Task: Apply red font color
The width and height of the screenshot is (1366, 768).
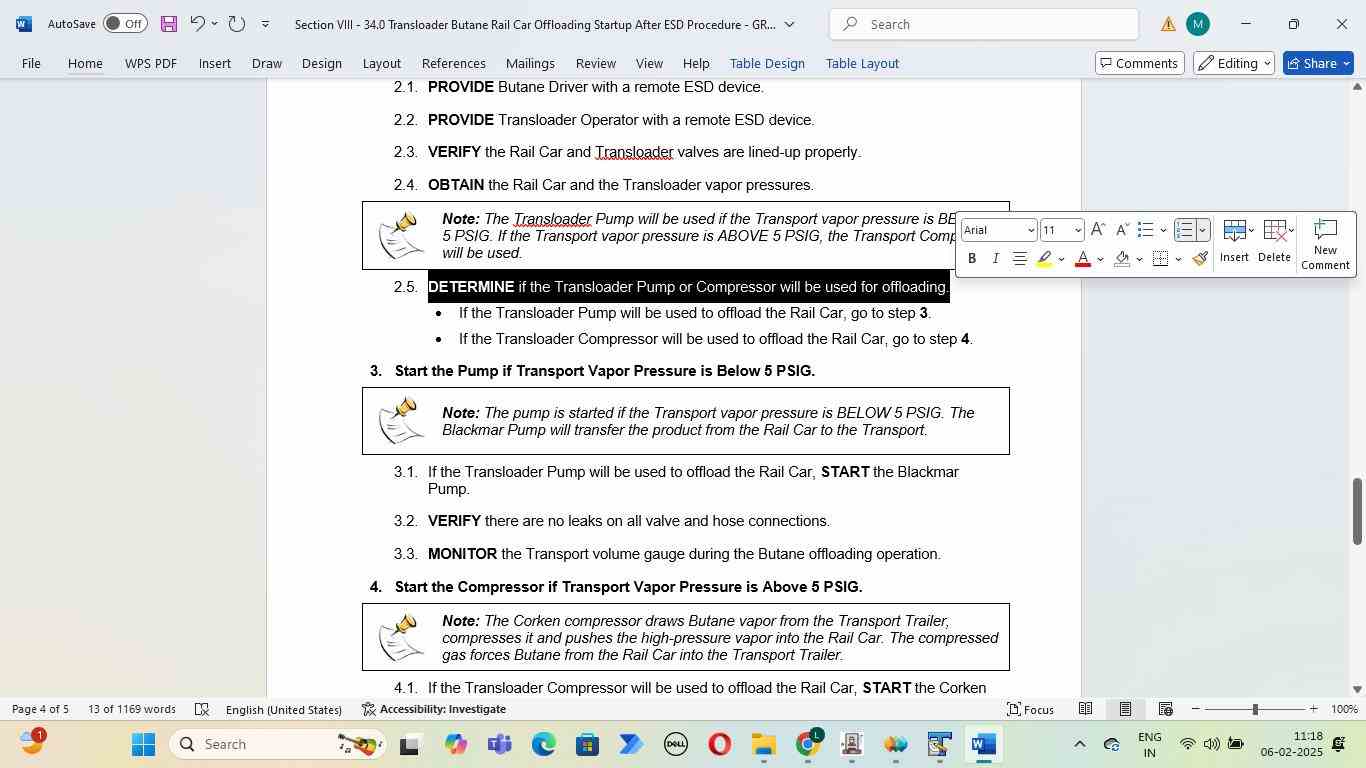Action: pos(1082,259)
